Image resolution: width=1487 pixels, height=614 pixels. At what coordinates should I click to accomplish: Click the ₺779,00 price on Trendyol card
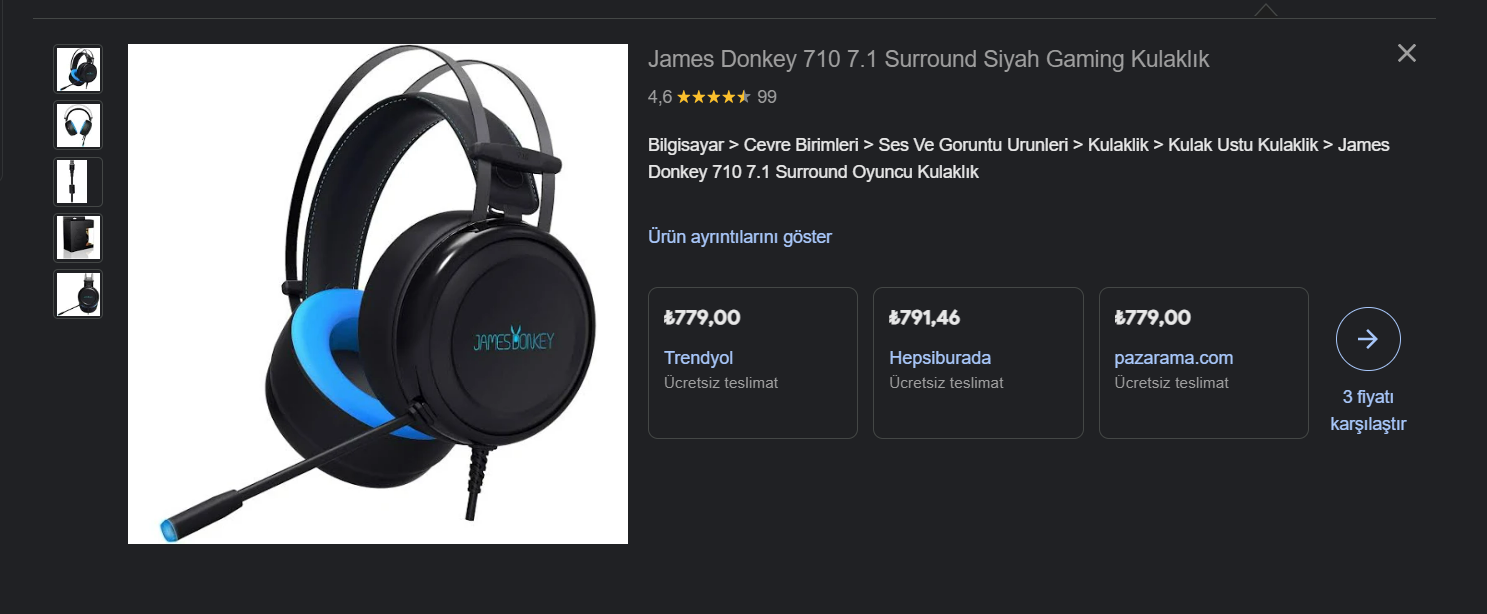click(702, 318)
